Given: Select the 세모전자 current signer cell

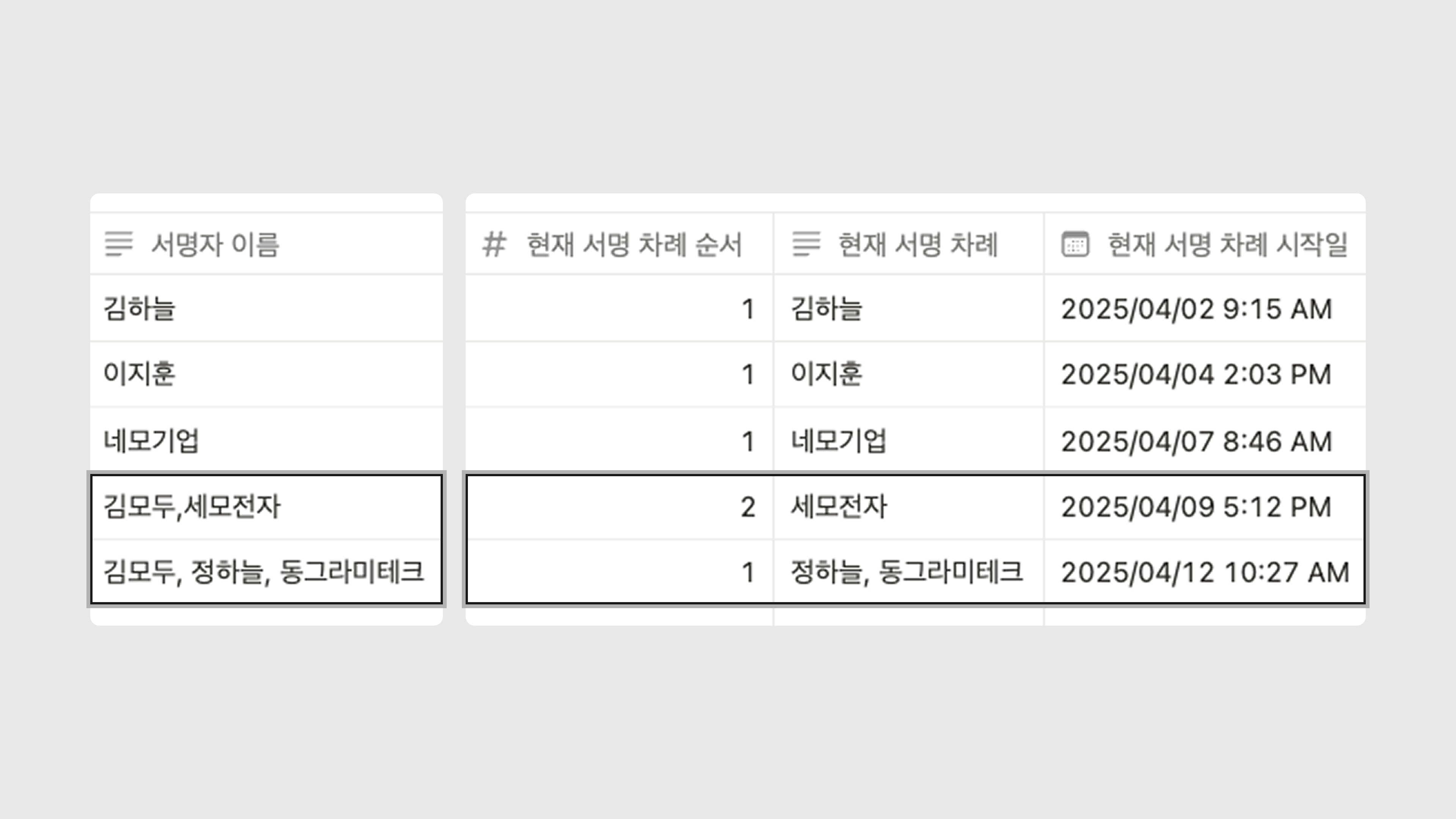Looking at the screenshot, I should [x=839, y=507].
